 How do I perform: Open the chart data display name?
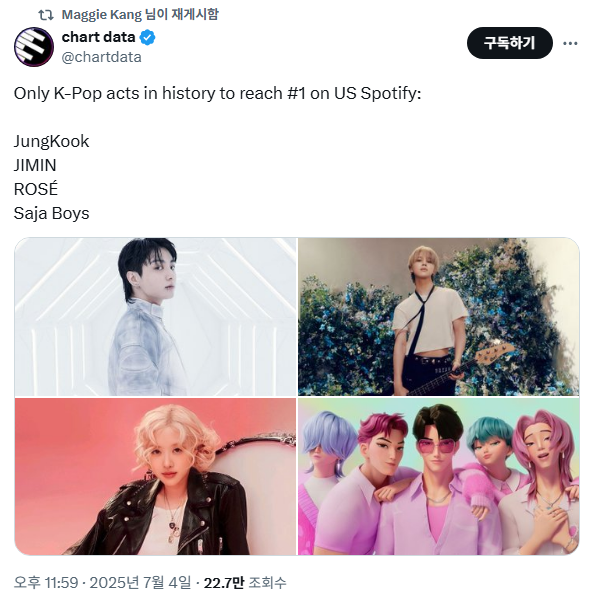point(98,37)
